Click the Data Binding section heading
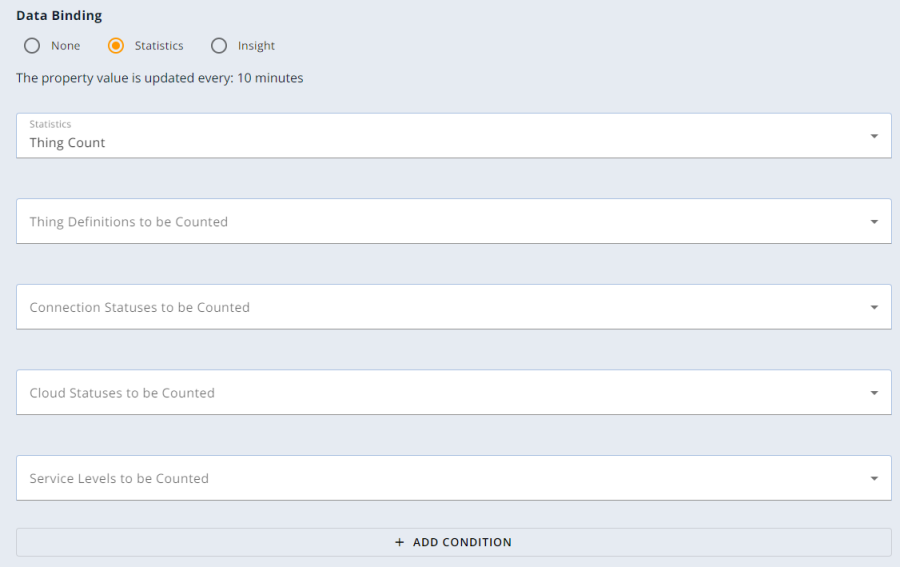Image resolution: width=900 pixels, height=567 pixels. point(59,15)
